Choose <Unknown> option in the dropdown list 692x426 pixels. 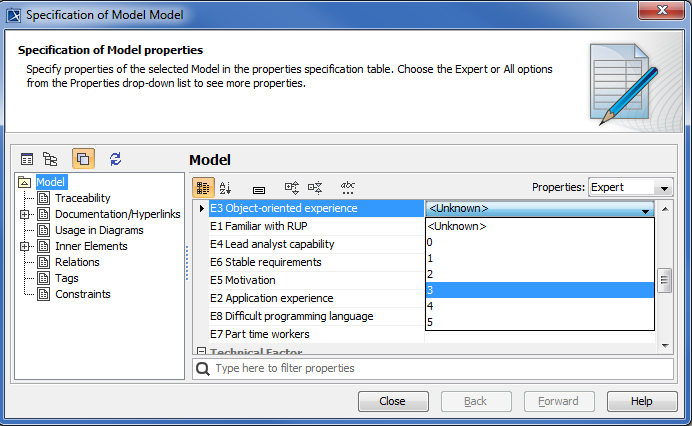[x=540, y=227]
